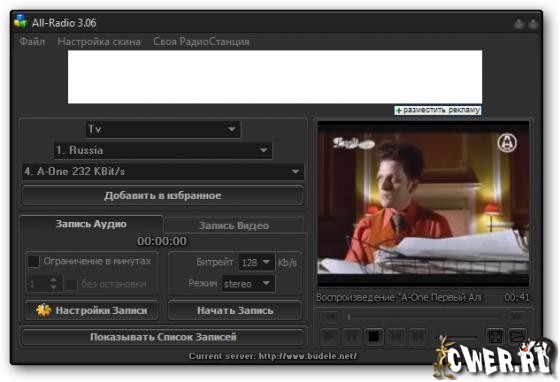Click the minutes limit number field

pyautogui.click(x=39, y=284)
